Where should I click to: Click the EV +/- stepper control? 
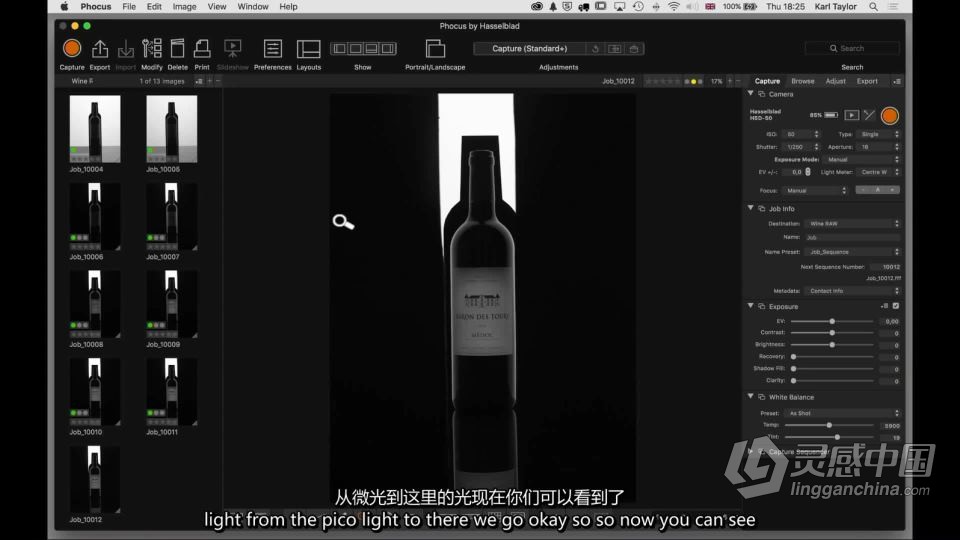(808, 172)
